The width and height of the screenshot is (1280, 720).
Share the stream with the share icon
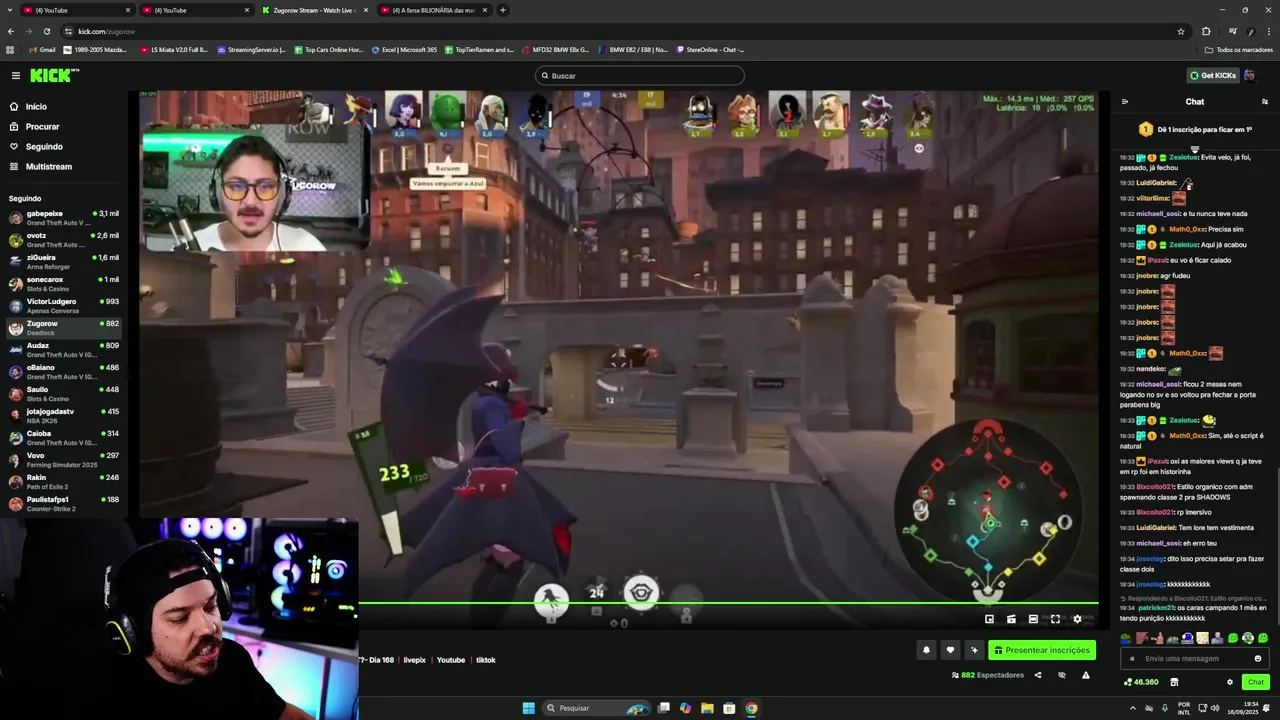click(x=1037, y=675)
